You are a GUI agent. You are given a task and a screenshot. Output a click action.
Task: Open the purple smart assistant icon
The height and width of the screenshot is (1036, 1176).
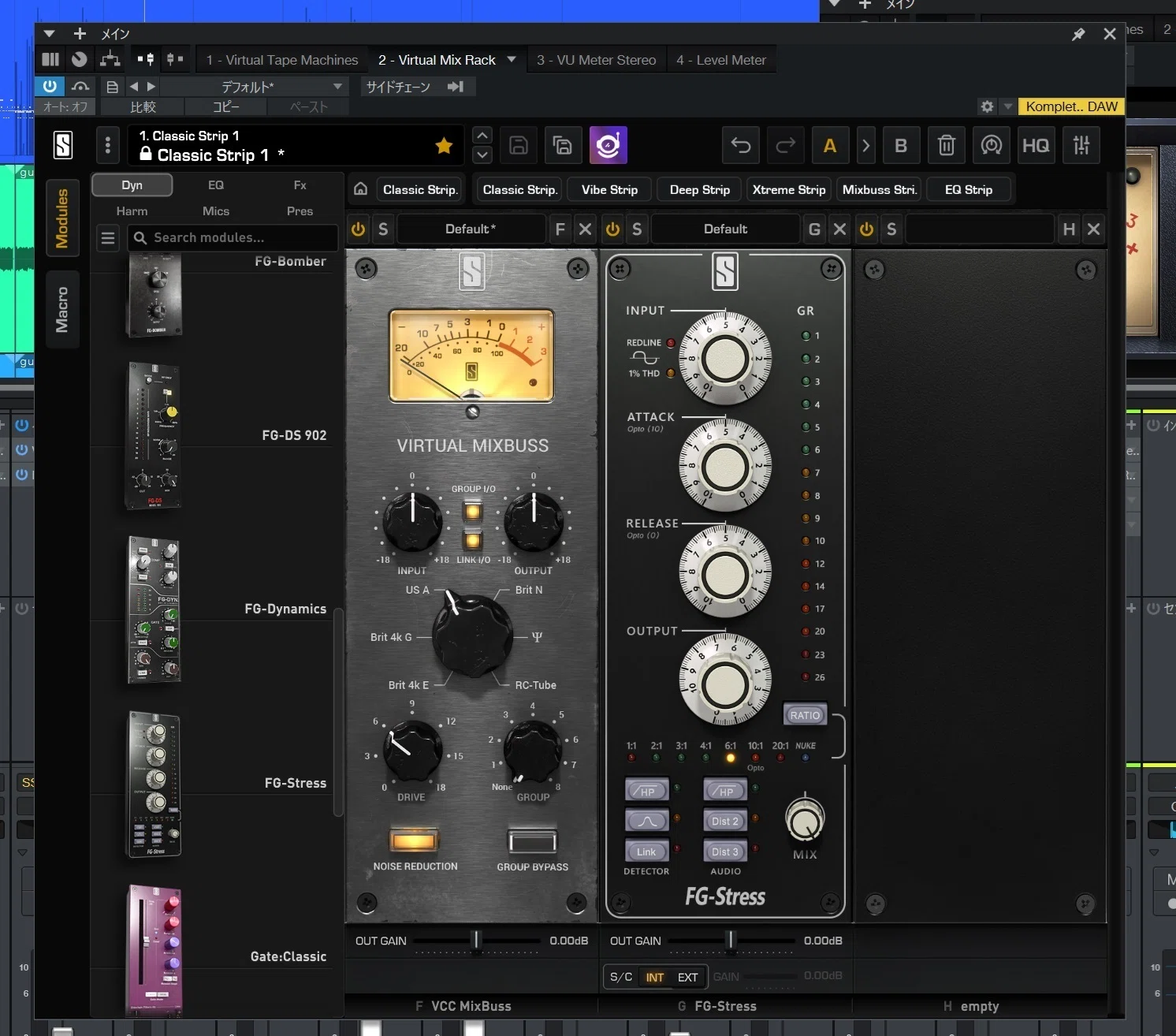coord(608,145)
